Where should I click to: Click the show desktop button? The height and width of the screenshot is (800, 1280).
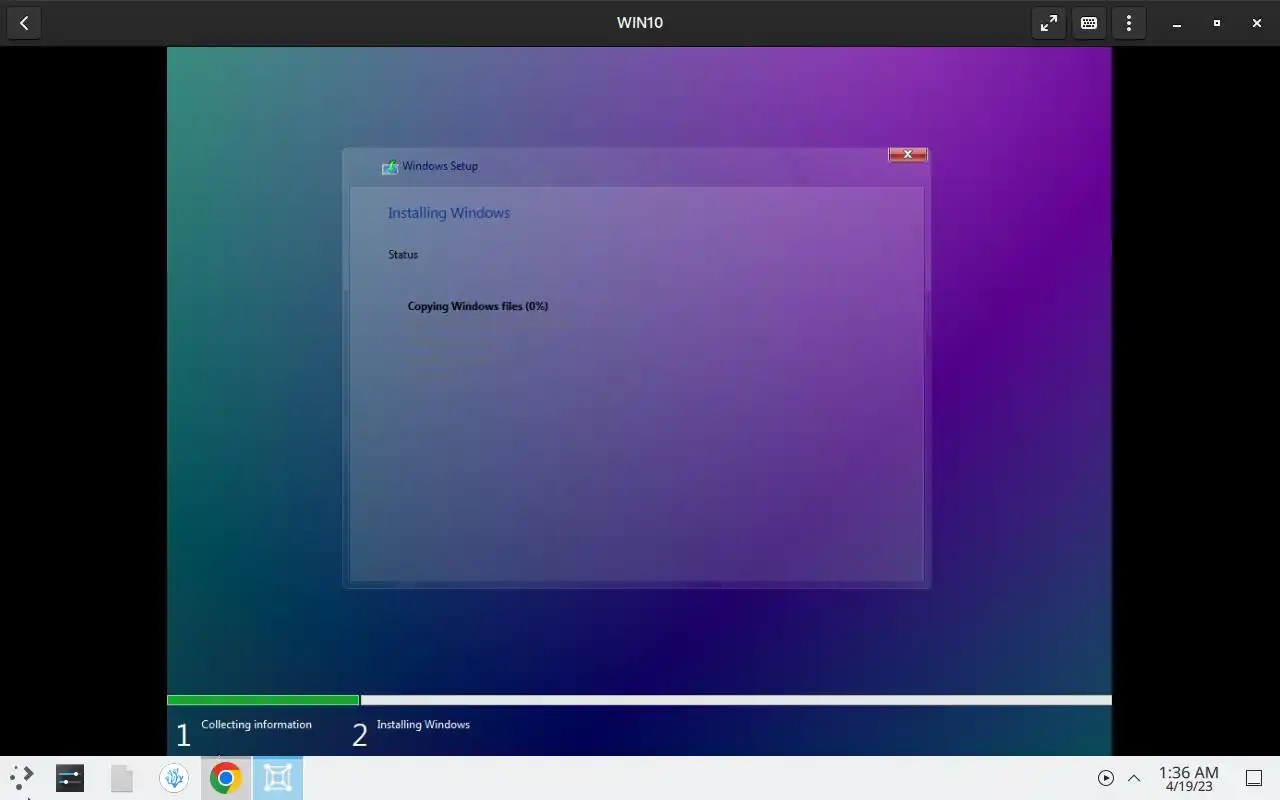1254,778
